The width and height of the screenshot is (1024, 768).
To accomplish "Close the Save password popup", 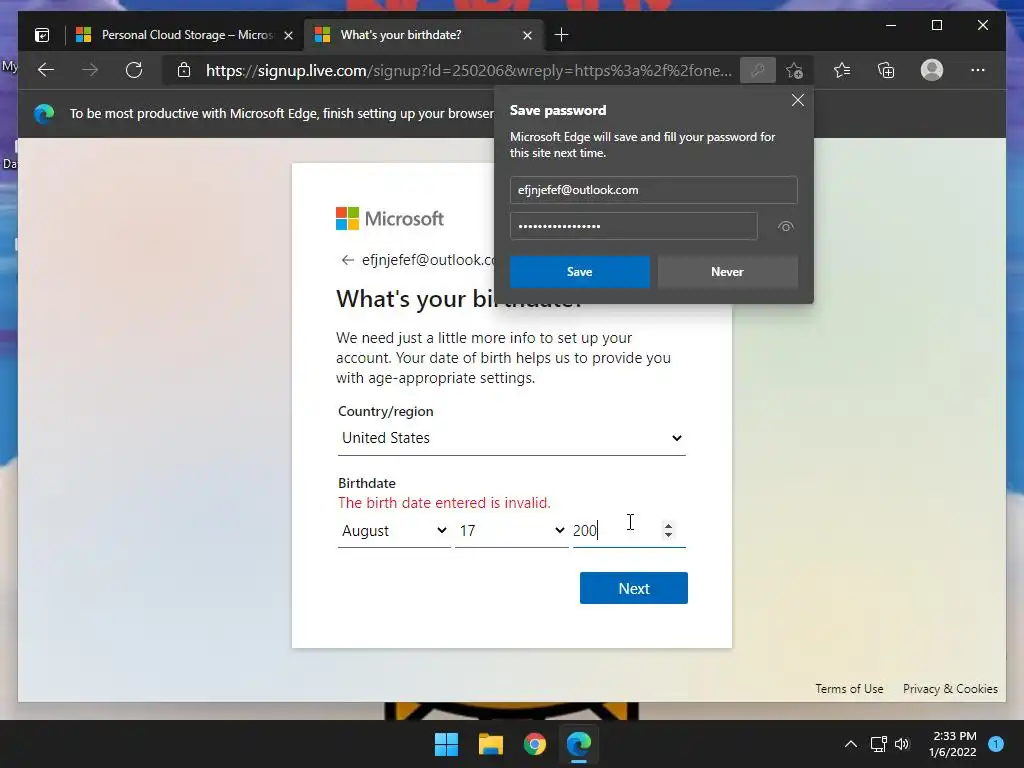I will [x=797, y=101].
